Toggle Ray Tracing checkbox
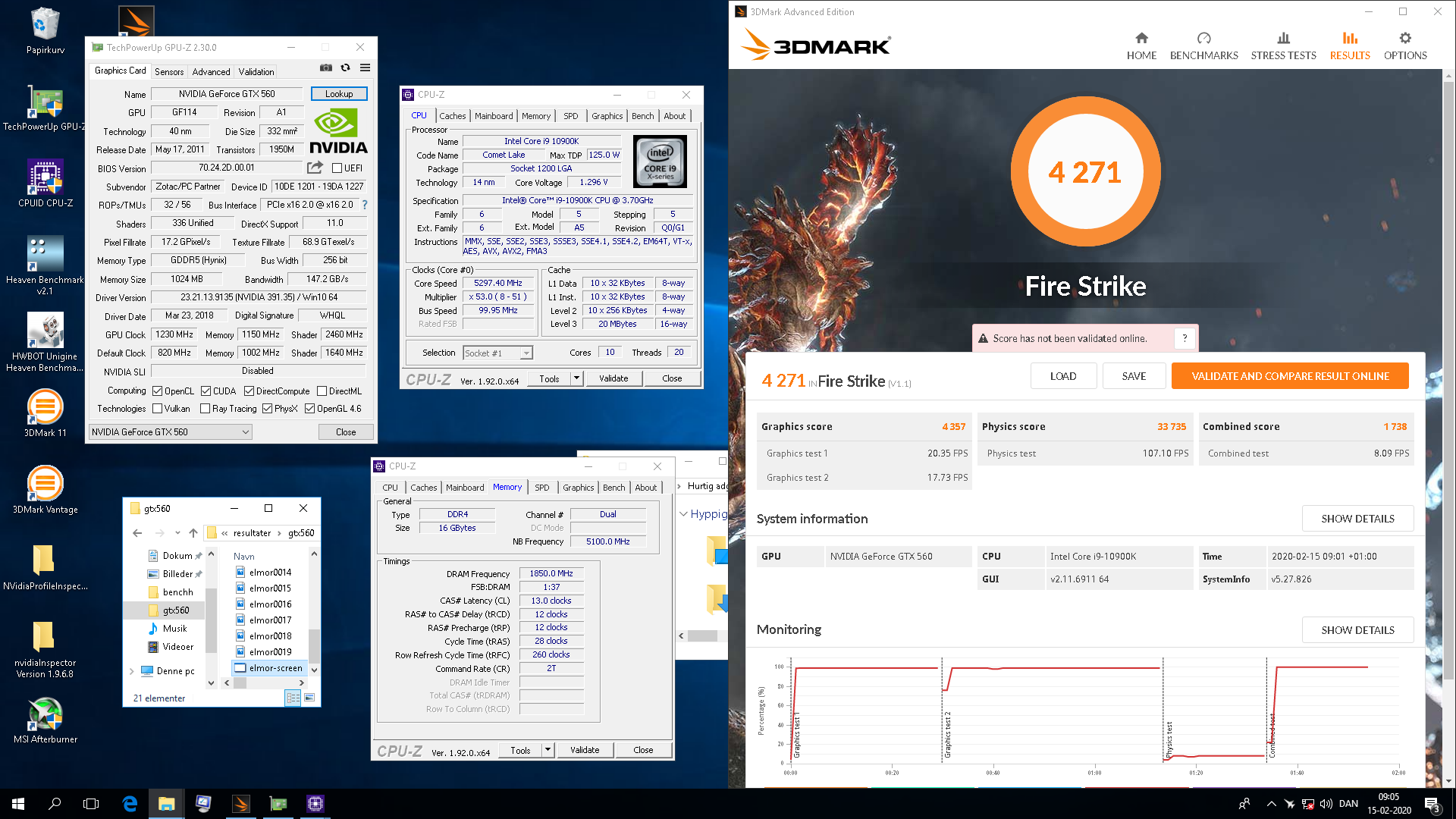The image size is (1456, 819). [x=206, y=409]
